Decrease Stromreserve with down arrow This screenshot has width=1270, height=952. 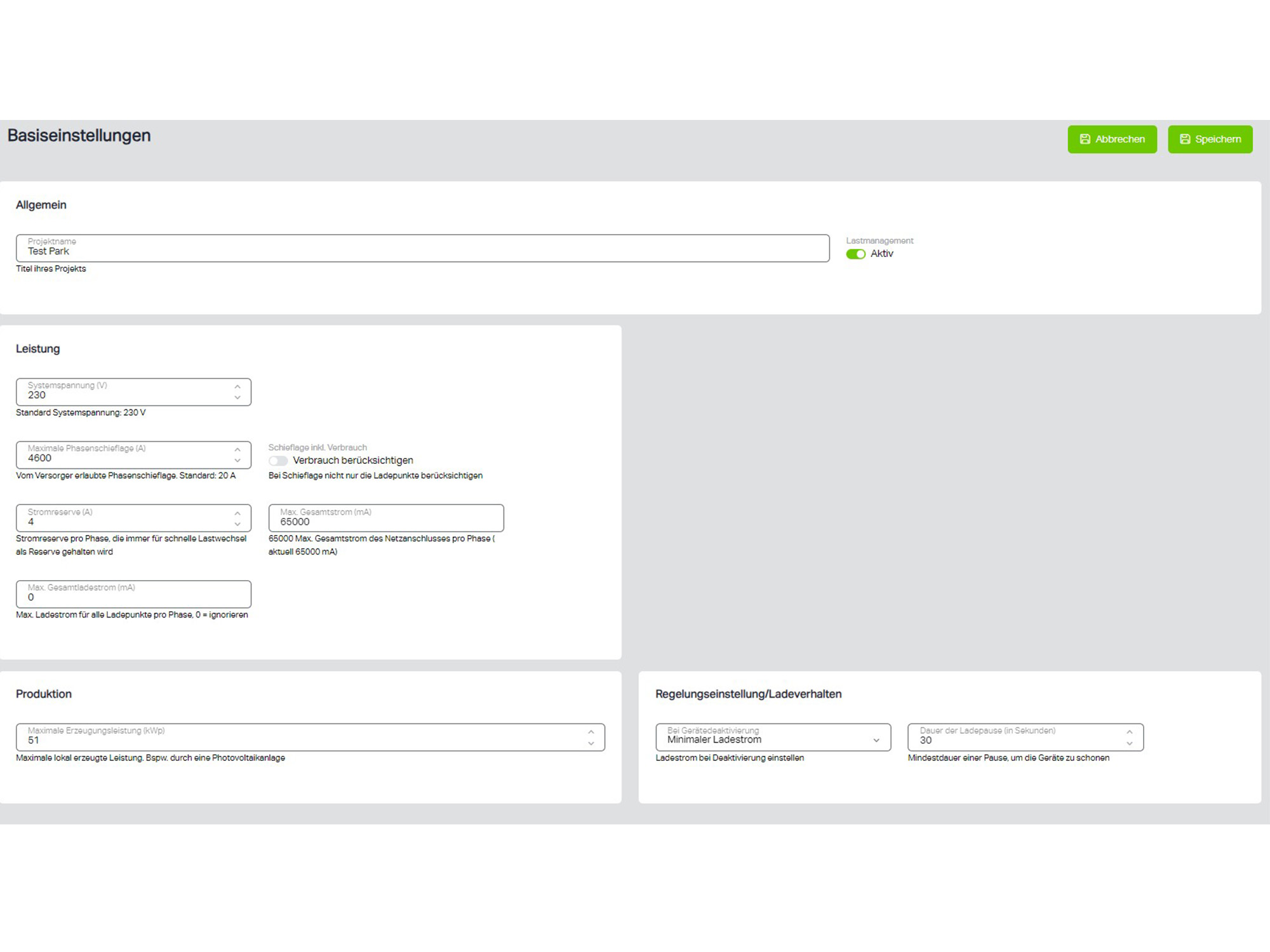(x=237, y=524)
